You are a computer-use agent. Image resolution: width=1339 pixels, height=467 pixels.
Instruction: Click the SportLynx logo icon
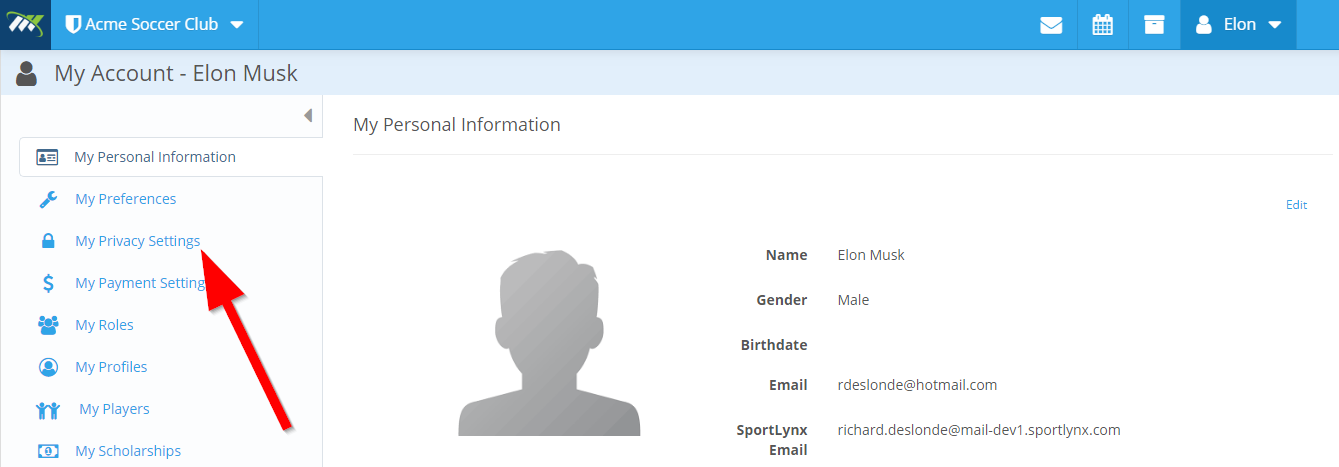(25, 24)
